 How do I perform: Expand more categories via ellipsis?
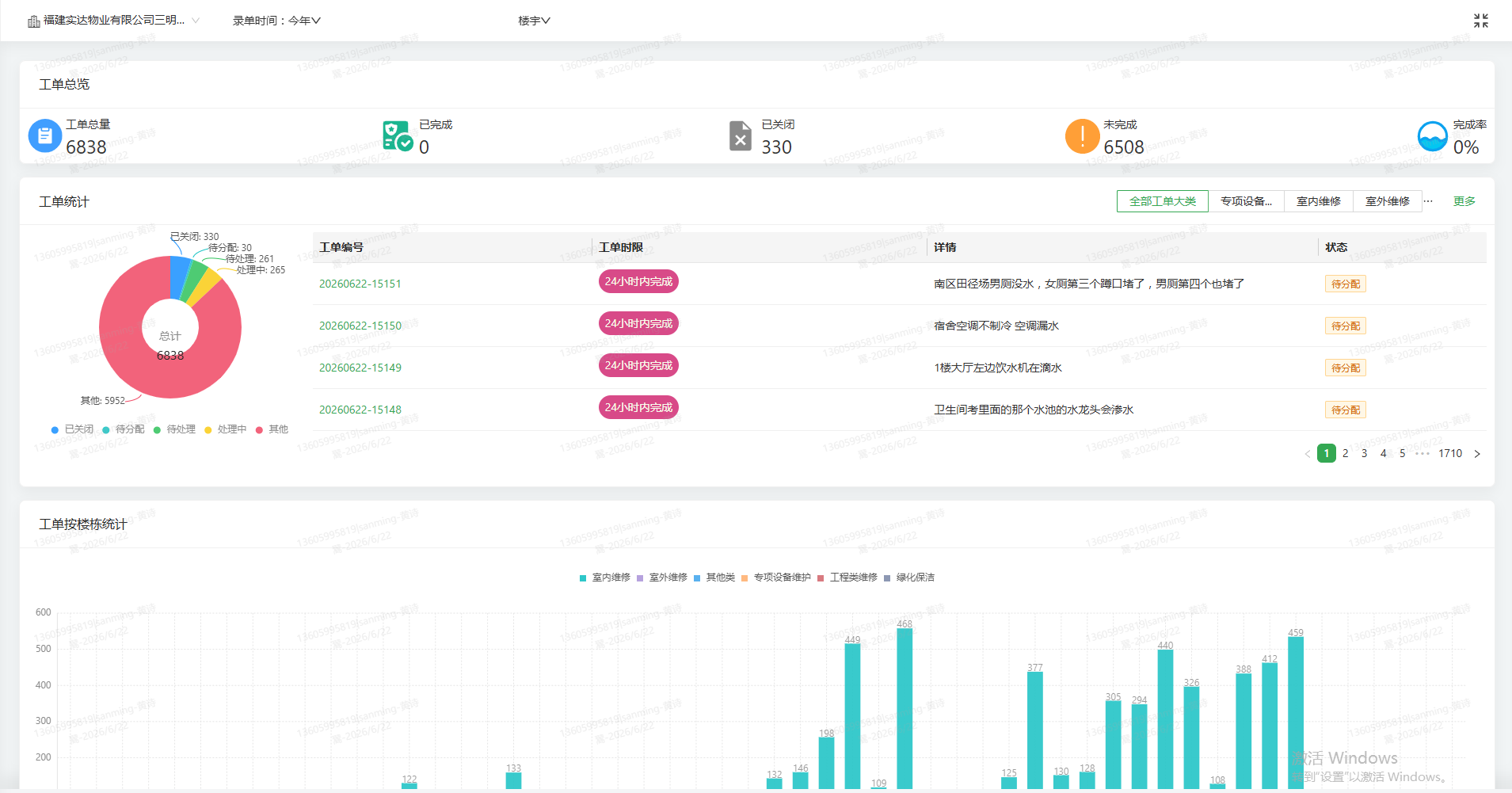click(1428, 201)
